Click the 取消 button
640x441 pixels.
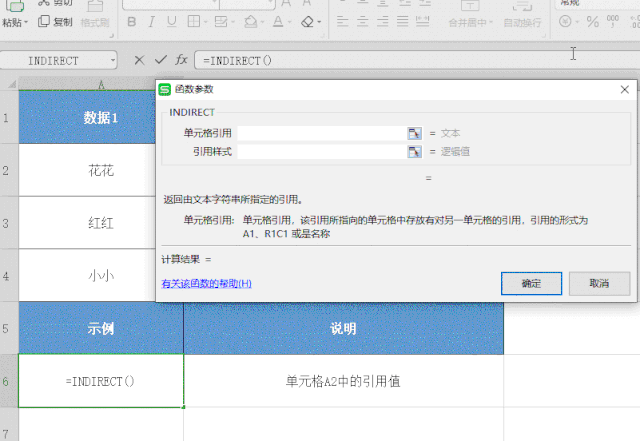(x=600, y=283)
